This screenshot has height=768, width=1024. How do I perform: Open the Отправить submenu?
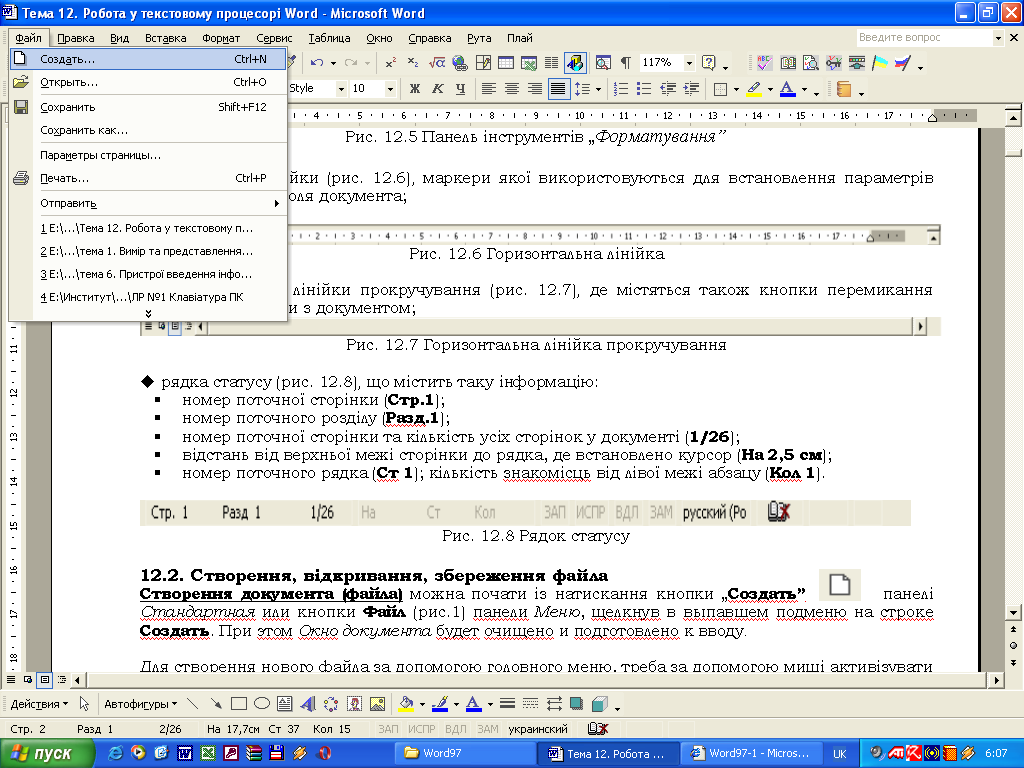pyautogui.click(x=148, y=203)
